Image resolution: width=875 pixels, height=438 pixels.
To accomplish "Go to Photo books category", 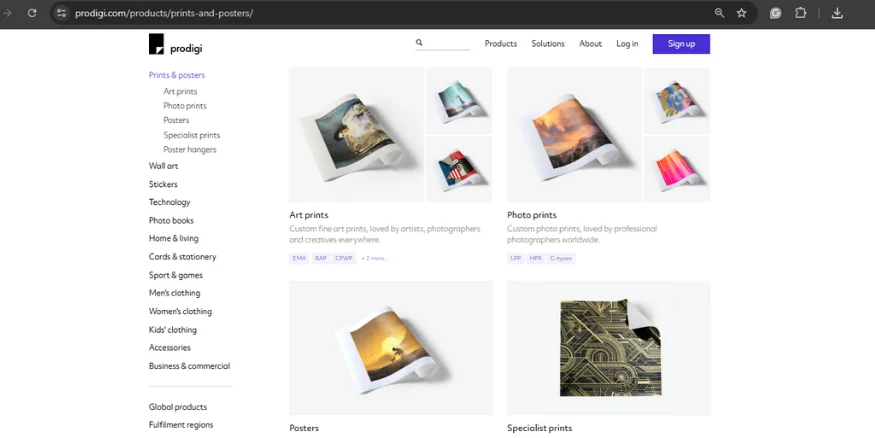I will pyautogui.click(x=171, y=220).
